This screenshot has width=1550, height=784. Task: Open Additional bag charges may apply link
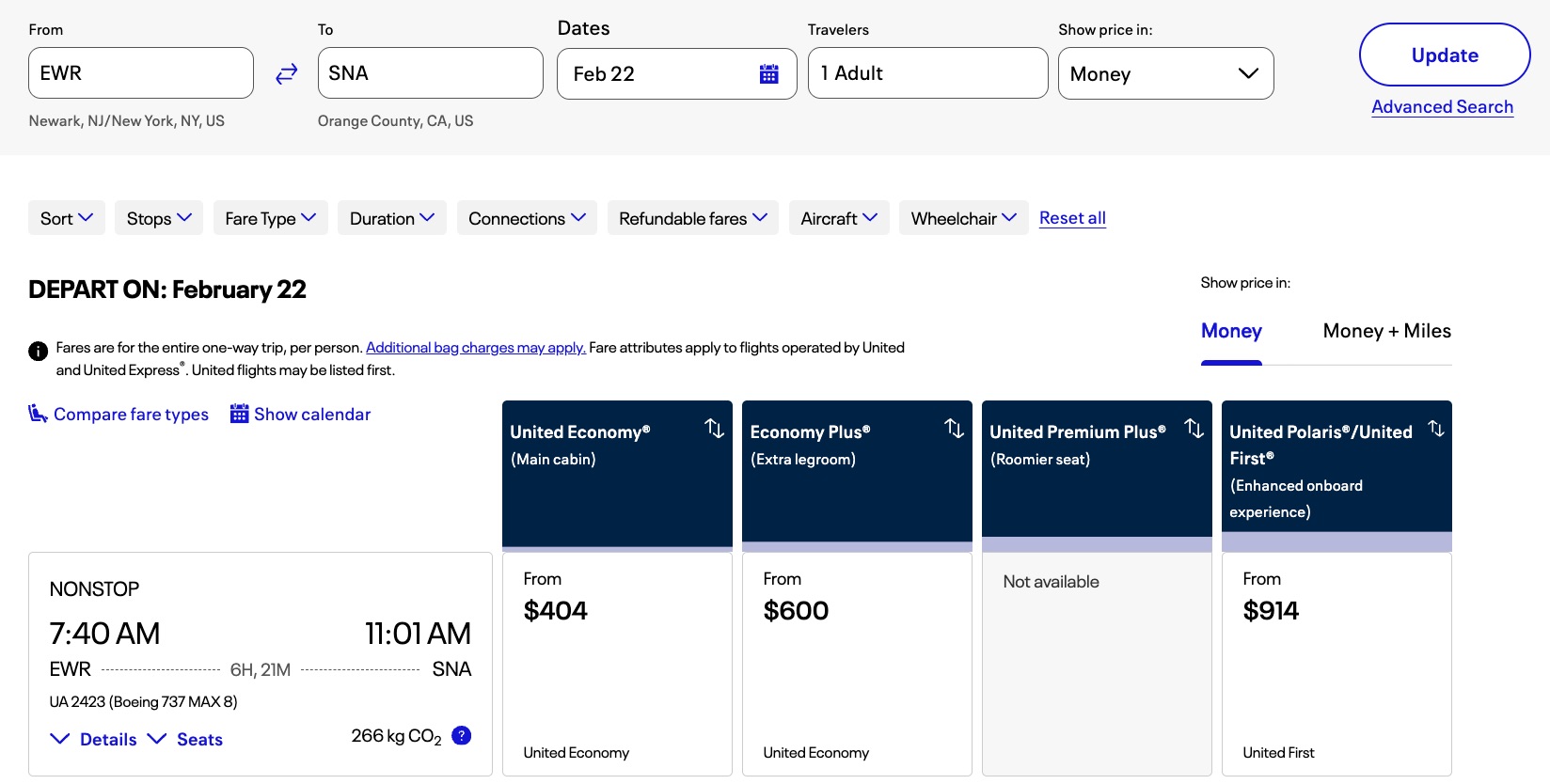point(476,348)
